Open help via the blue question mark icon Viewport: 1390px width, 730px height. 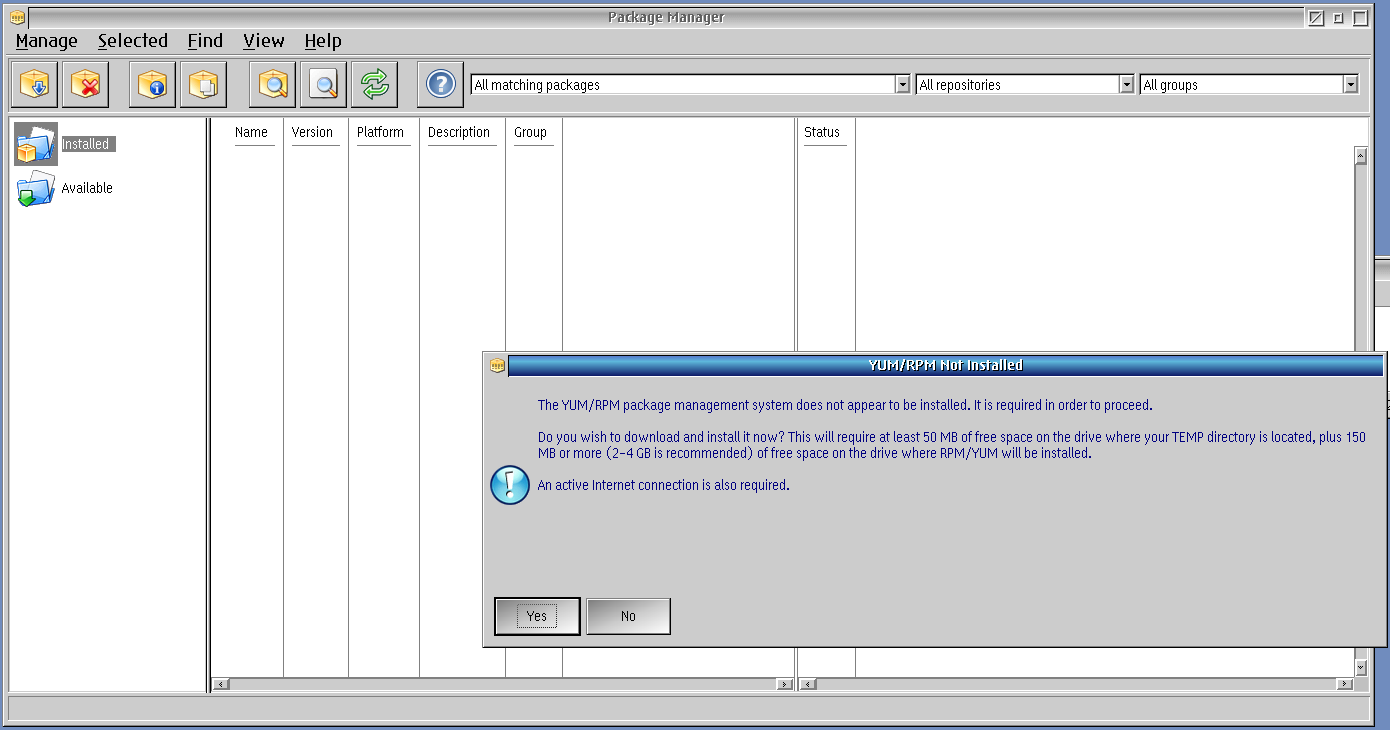pyautogui.click(x=441, y=84)
